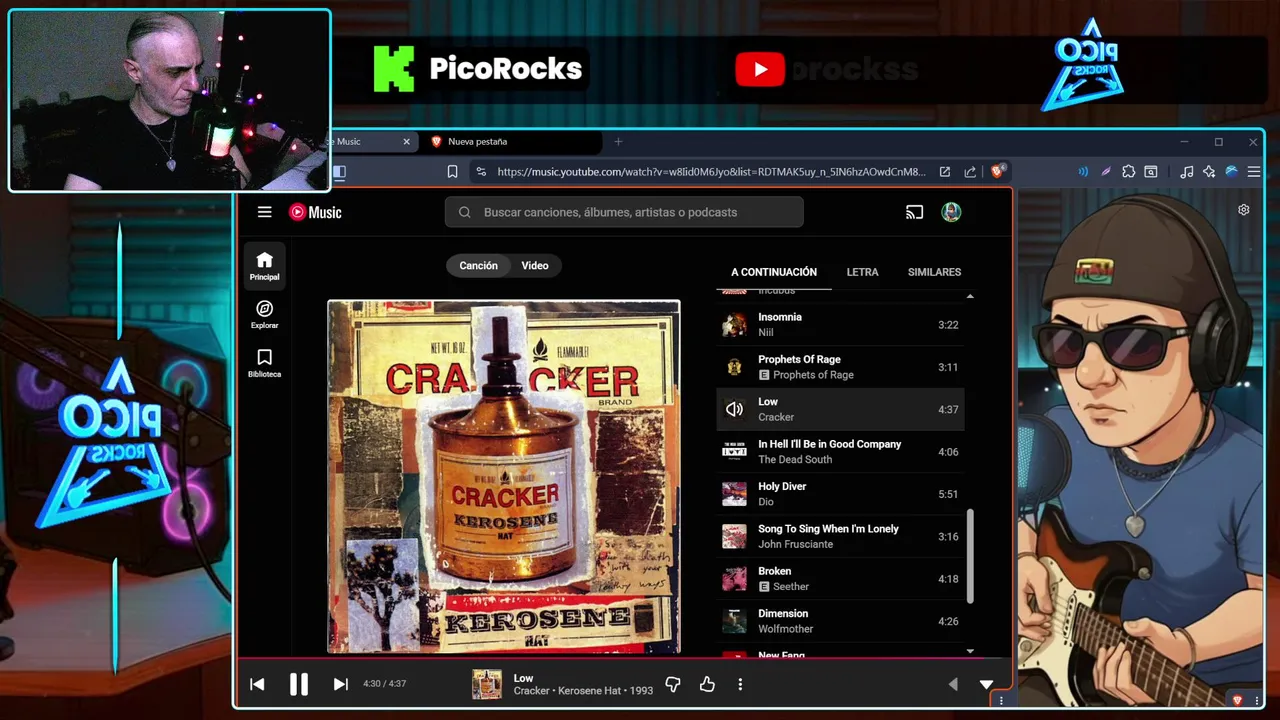Select the A CONTINUACIÓN tab
The width and height of the screenshot is (1280, 720).
[x=774, y=272]
